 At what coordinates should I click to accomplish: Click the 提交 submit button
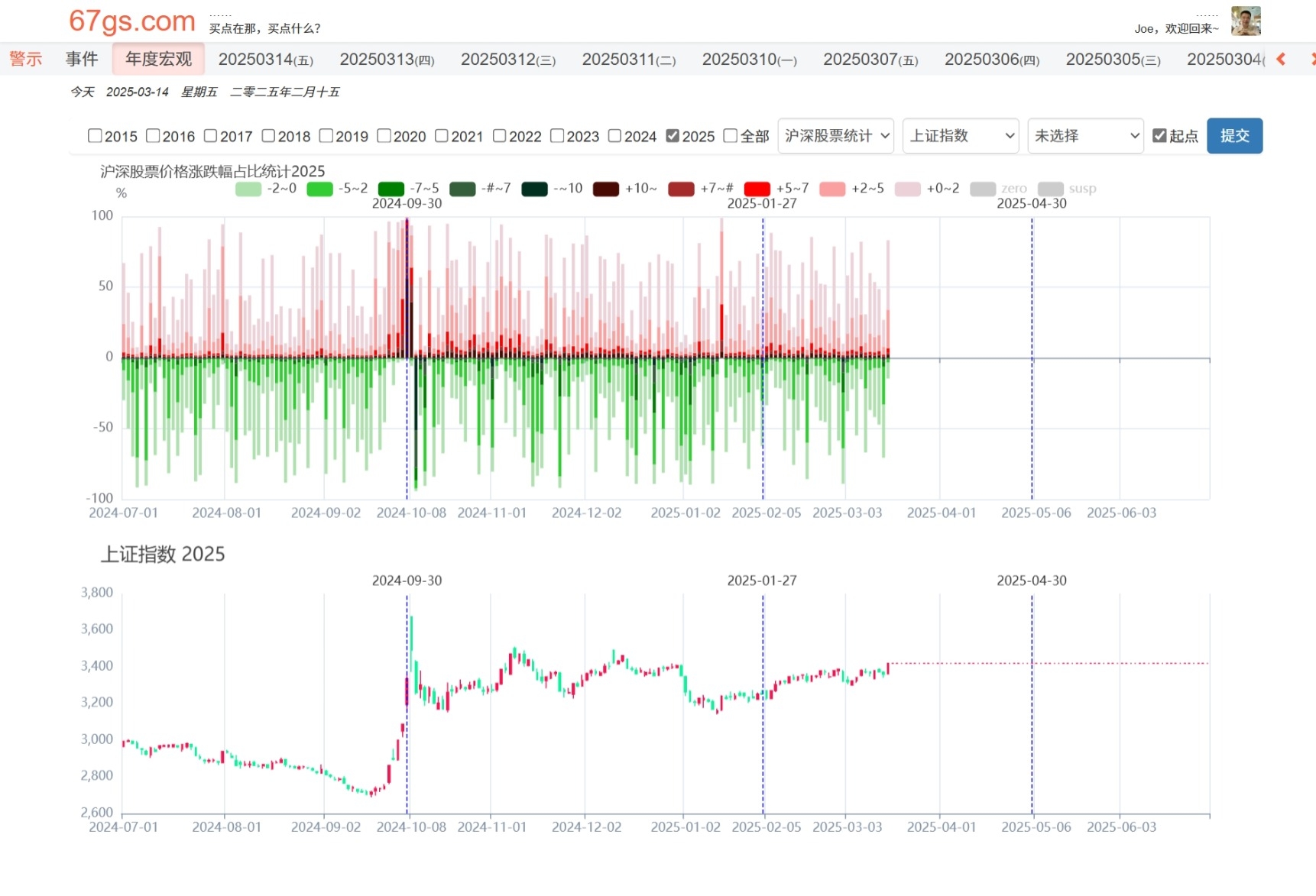coord(1235,136)
